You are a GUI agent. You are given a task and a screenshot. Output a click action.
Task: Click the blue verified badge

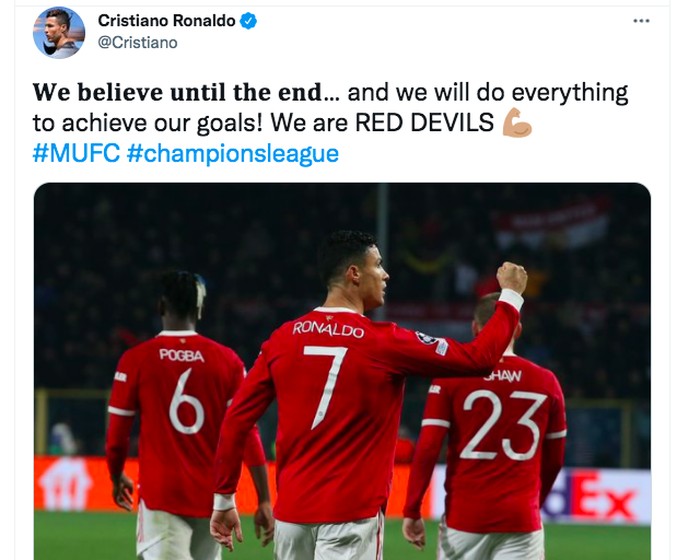pyautogui.click(x=249, y=21)
